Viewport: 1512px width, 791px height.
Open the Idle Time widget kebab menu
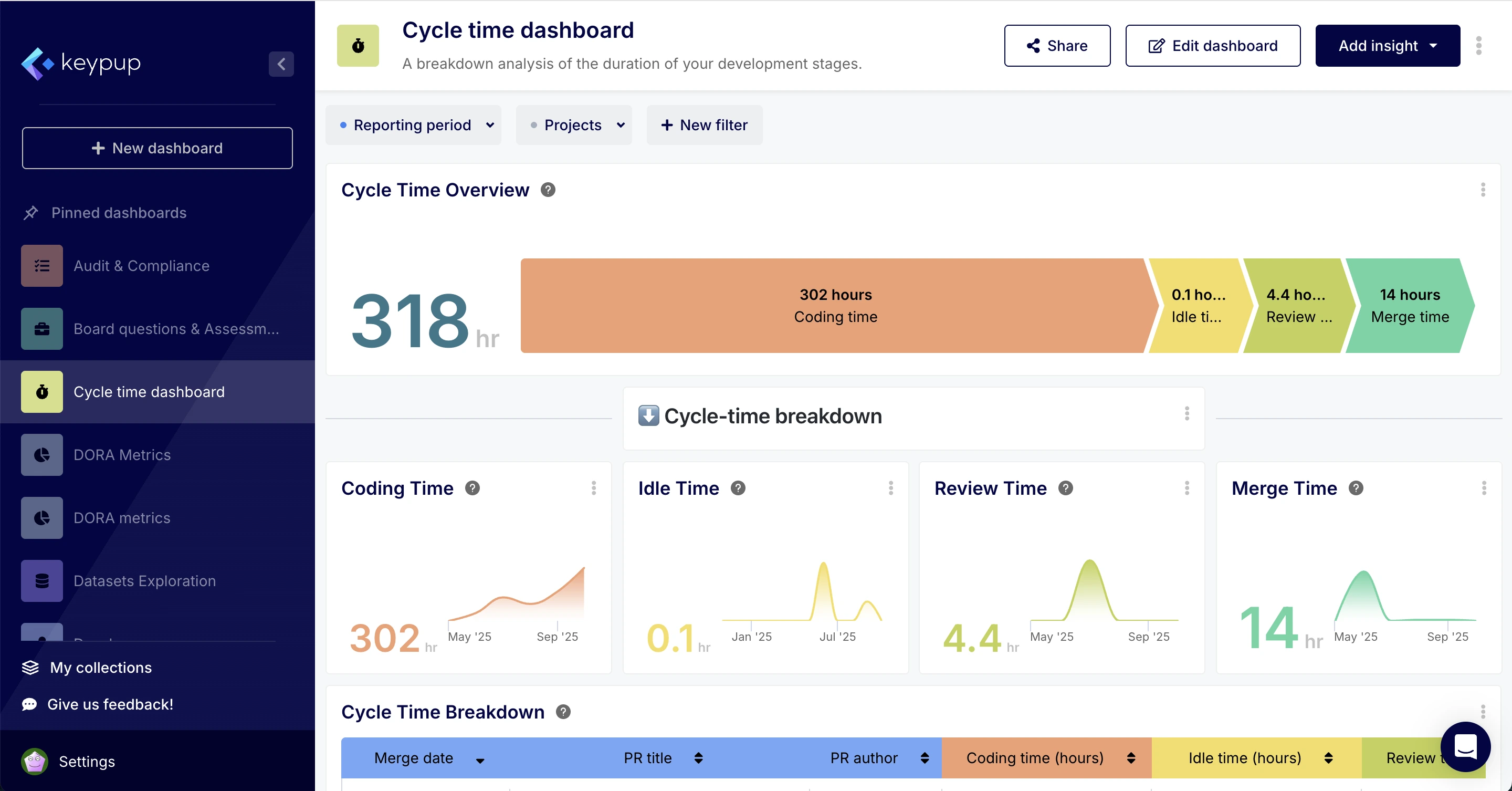click(x=891, y=488)
